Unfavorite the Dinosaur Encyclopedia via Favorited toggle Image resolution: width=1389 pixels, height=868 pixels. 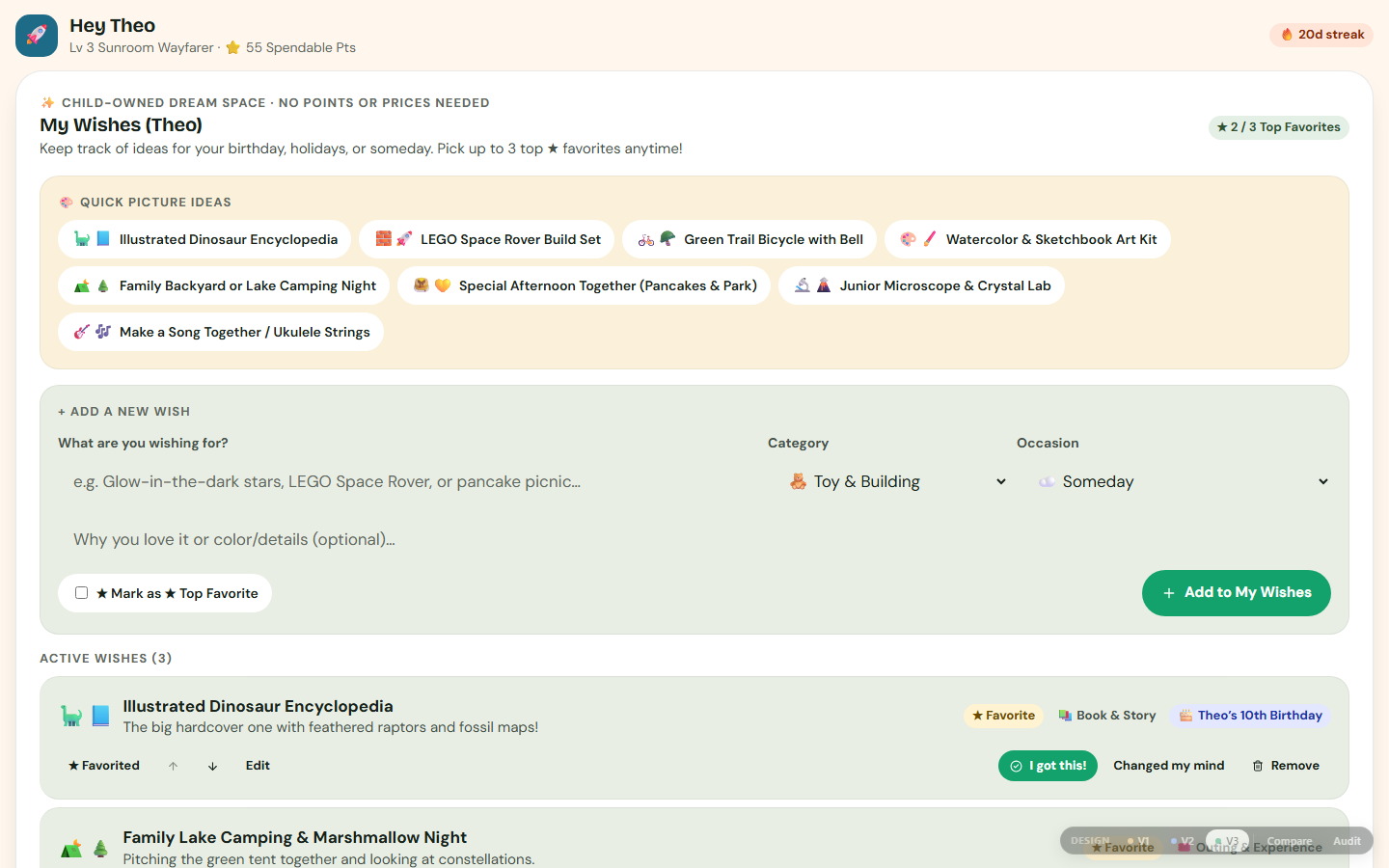click(x=104, y=766)
